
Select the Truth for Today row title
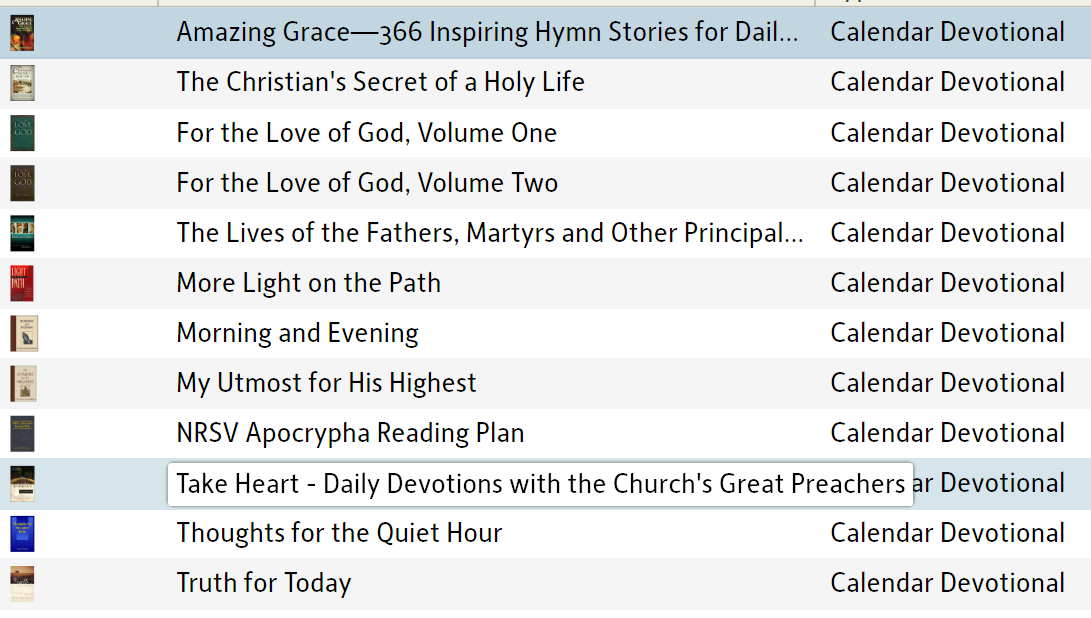(x=264, y=583)
